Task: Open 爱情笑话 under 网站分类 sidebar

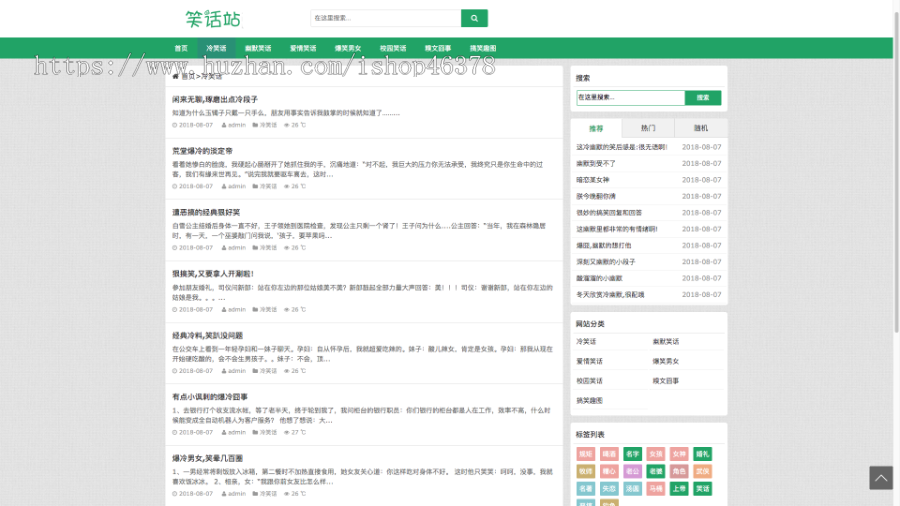Action: pos(589,361)
